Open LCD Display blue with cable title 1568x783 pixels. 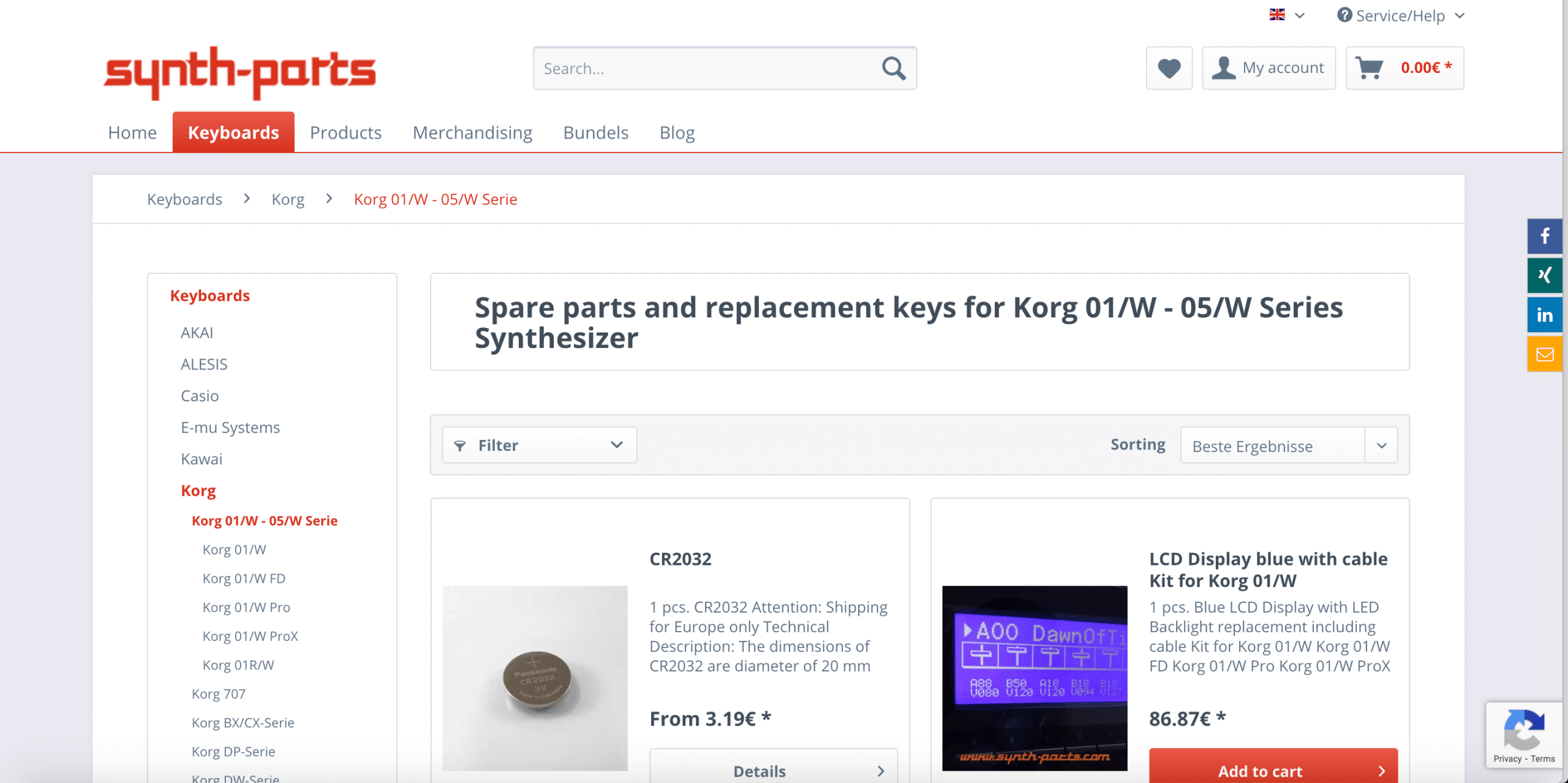1268,569
